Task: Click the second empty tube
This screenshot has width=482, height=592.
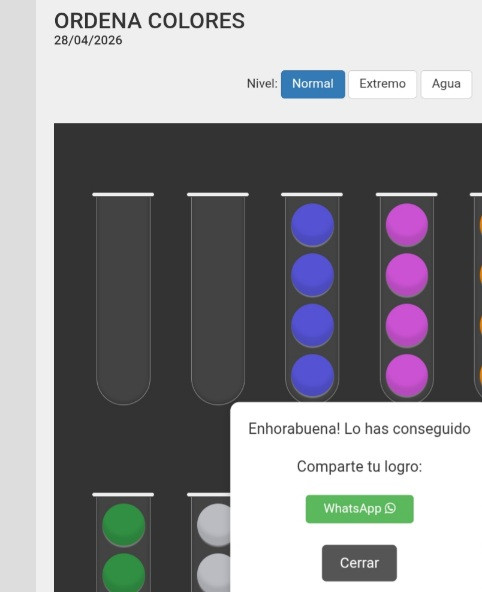Action: (x=218, y=299)
